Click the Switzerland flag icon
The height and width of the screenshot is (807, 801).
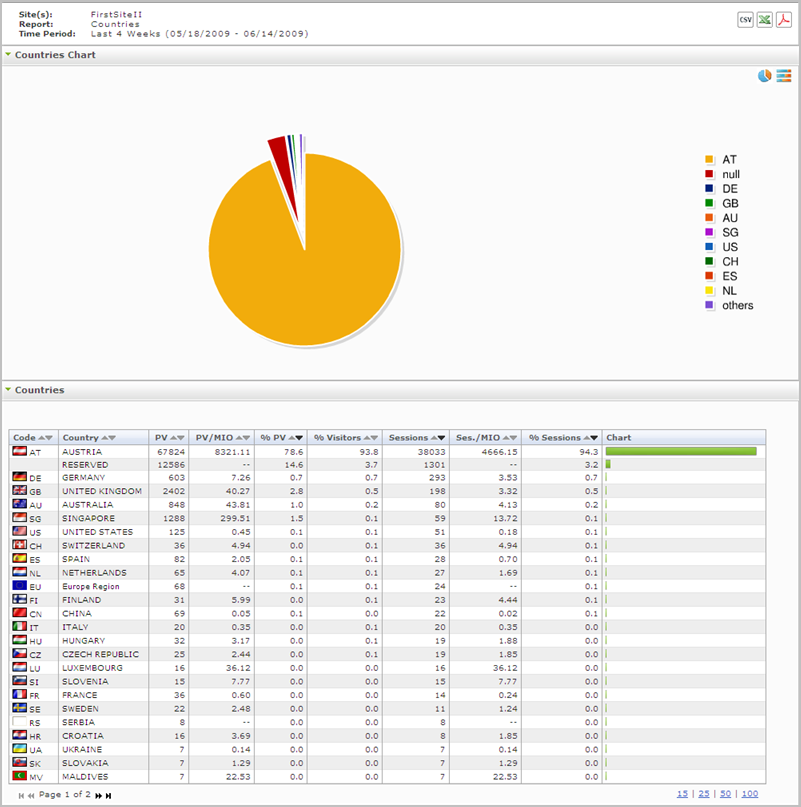(x=20, y=545)
